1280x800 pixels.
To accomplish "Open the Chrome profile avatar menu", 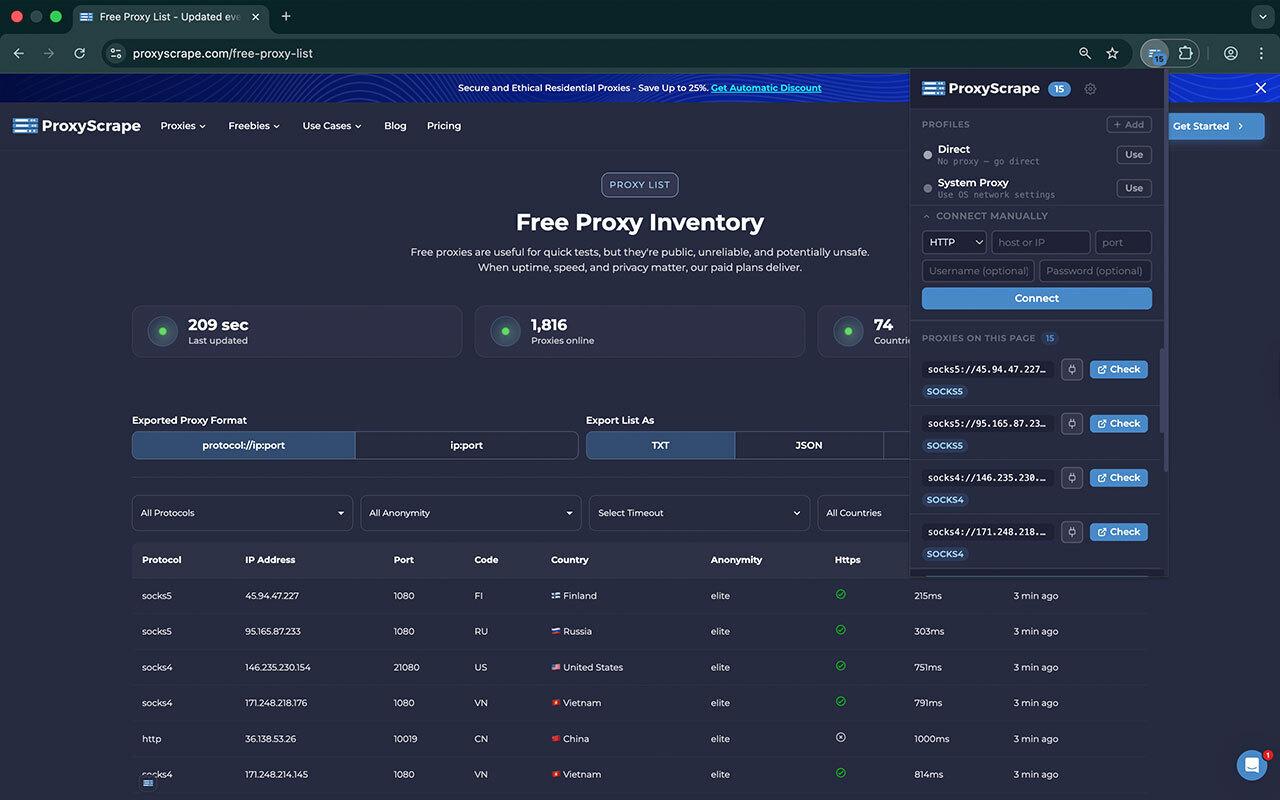I will coord(1231,53).
